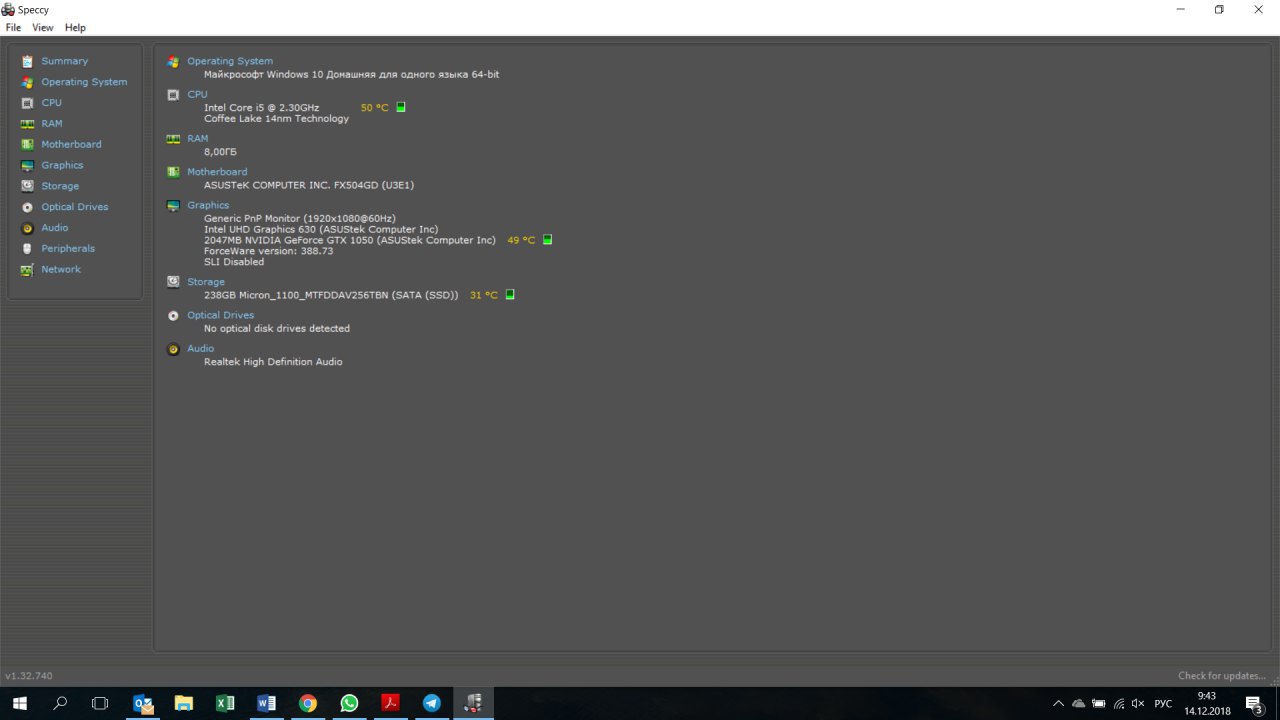The image size is (1280, 720).
Task: Select CPU in the sidebar
Action: tap(51, 103)
